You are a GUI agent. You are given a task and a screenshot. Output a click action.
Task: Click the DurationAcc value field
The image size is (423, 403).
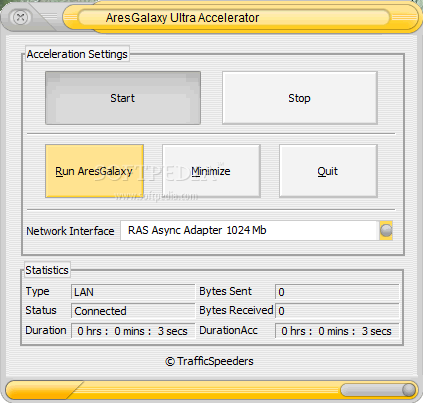[x=337, y=331]
